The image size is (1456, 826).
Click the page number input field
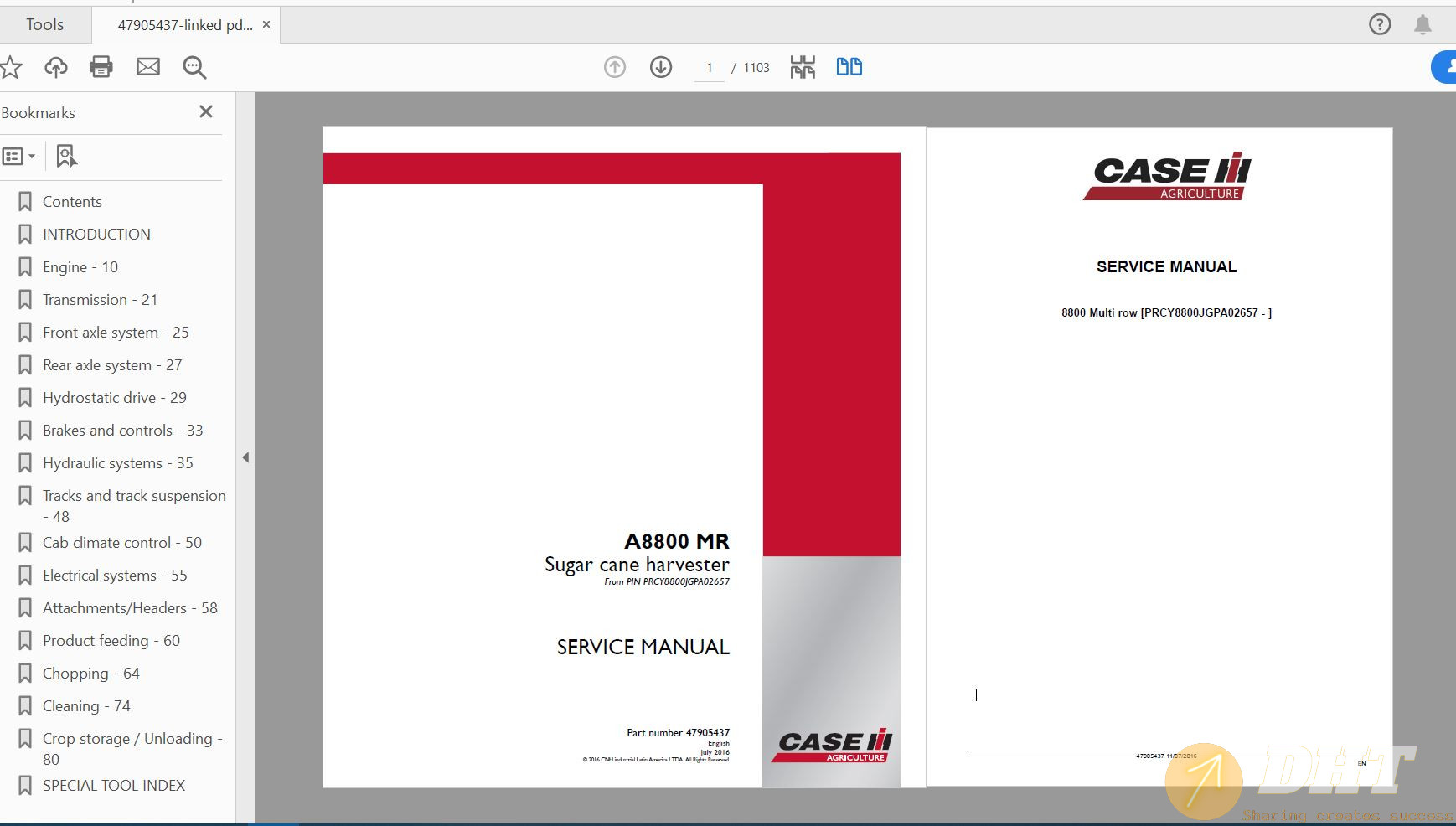point(710,68)
